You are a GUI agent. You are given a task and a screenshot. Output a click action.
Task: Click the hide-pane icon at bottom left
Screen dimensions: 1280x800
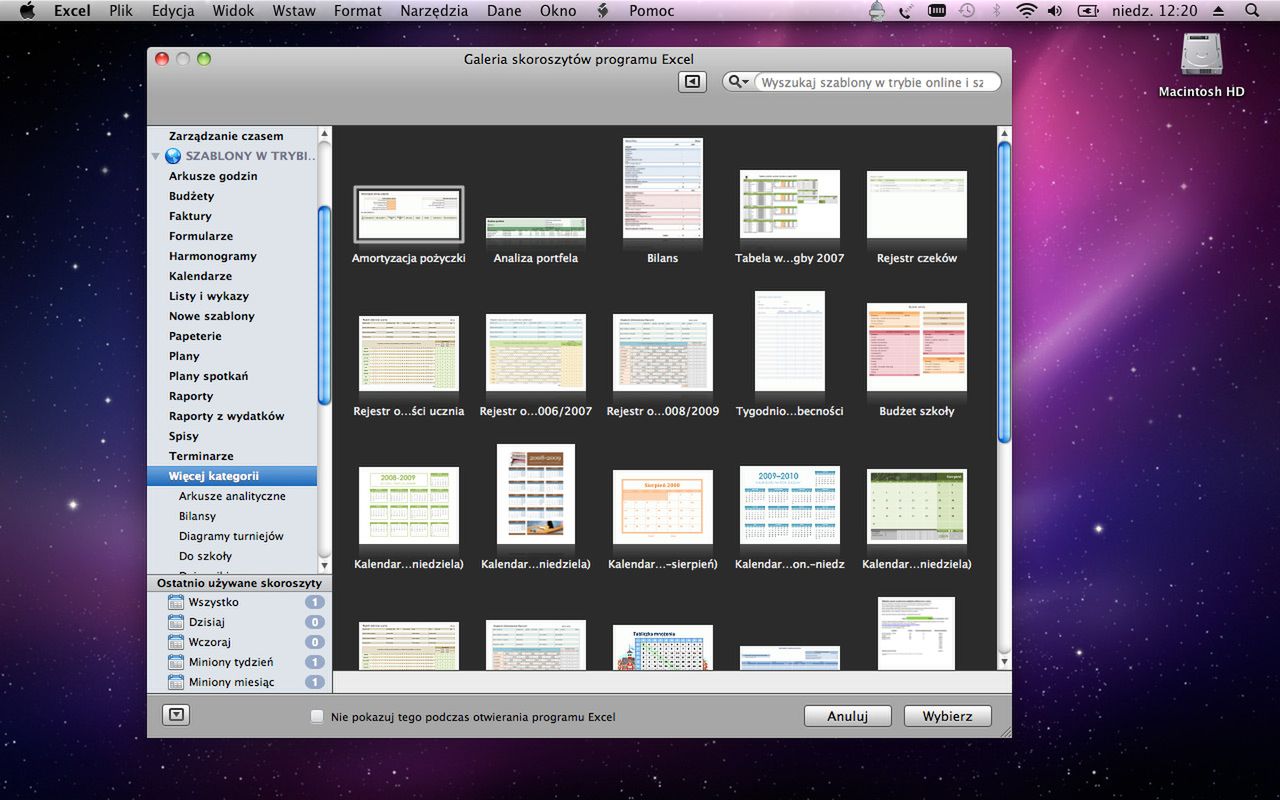point(176,715)
